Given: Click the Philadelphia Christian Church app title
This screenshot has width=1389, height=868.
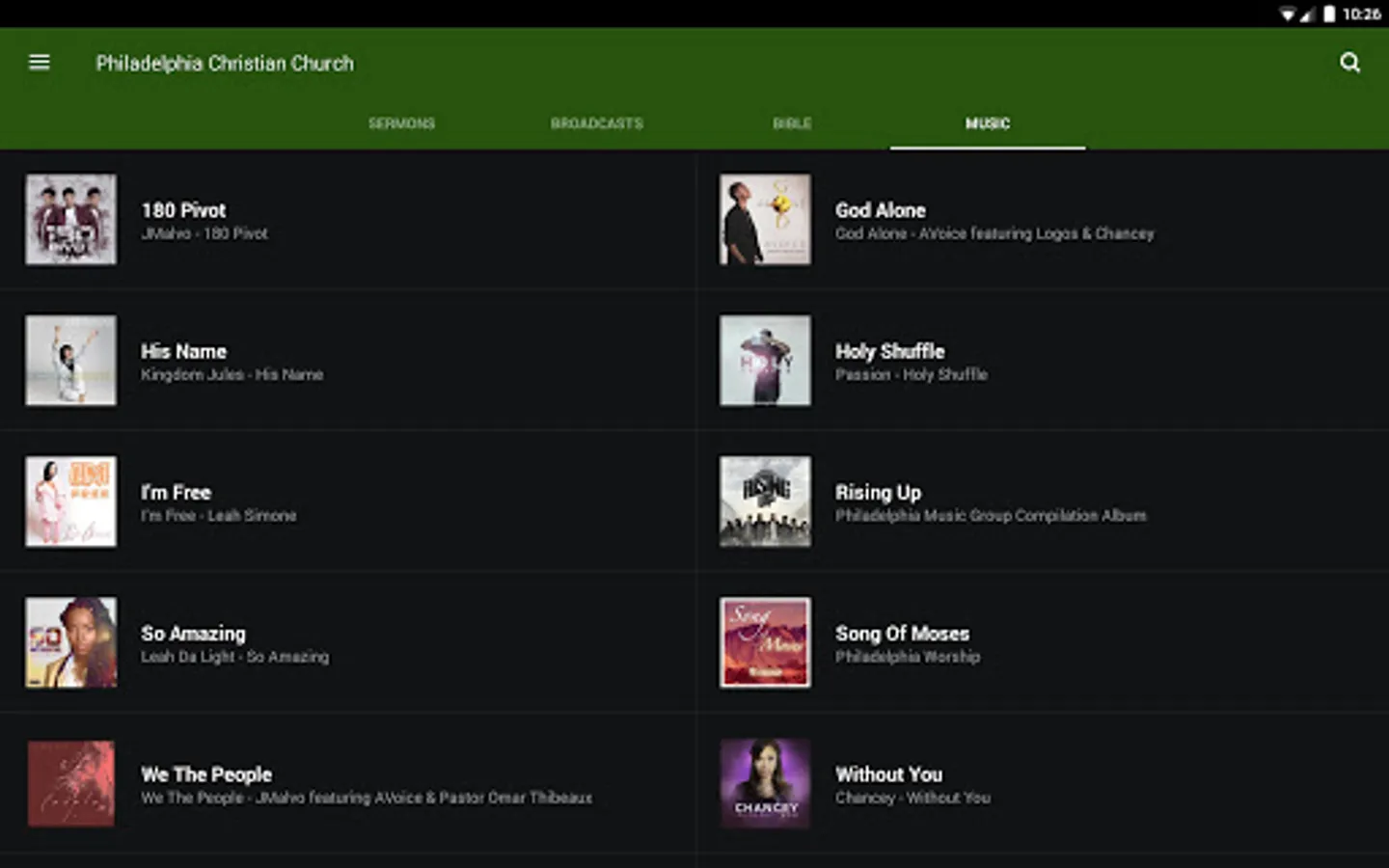Looking at the screenshot, I should coord(225,64).
